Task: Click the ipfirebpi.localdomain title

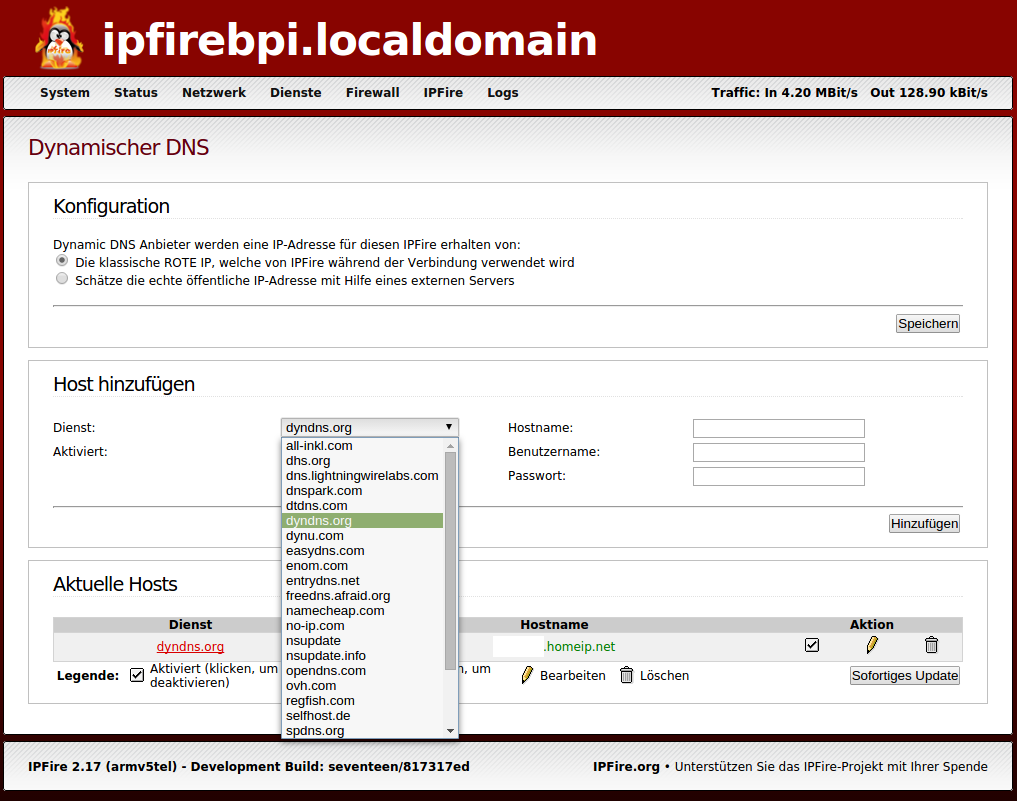Action: (x=350, y=40)
